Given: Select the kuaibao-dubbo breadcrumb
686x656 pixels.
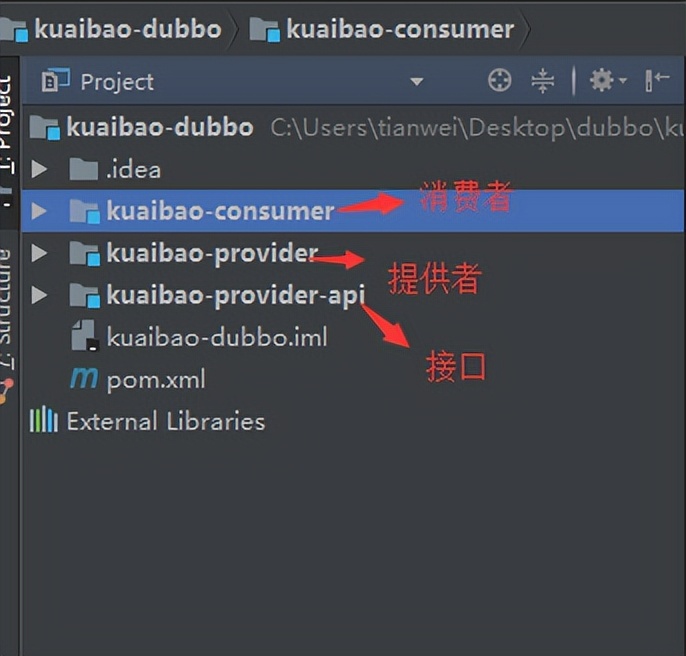Looking at the screenshot, I should coord(111,30).
